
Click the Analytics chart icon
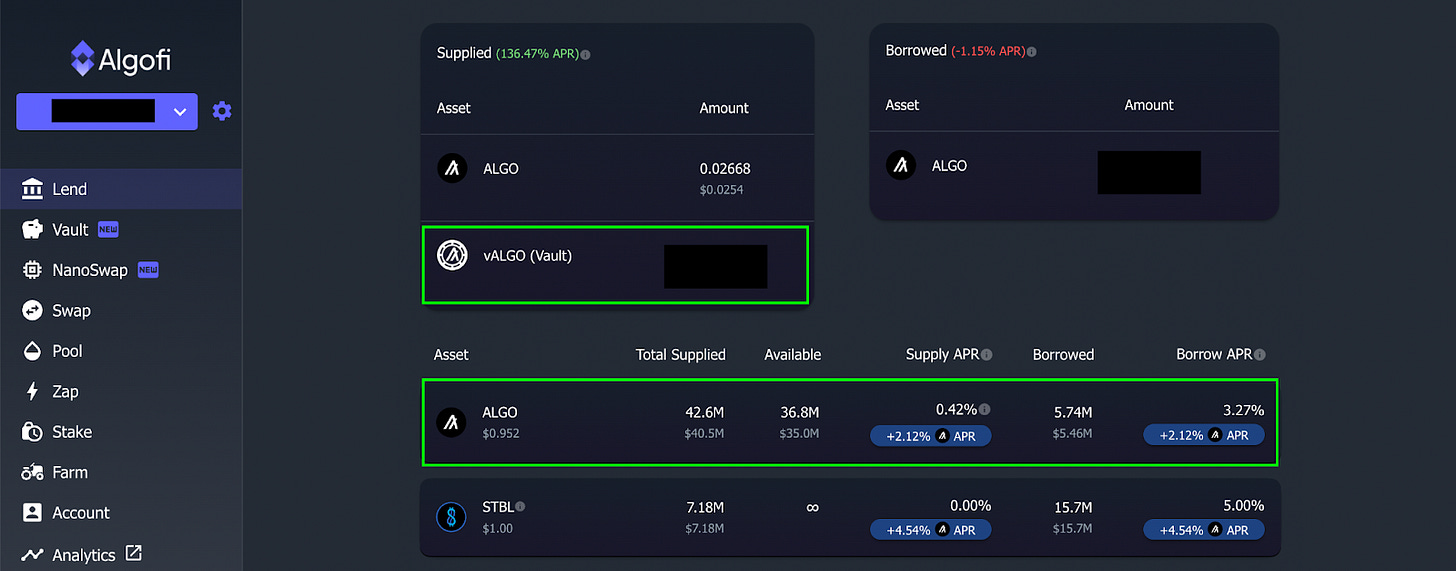[x=32, y=554]
